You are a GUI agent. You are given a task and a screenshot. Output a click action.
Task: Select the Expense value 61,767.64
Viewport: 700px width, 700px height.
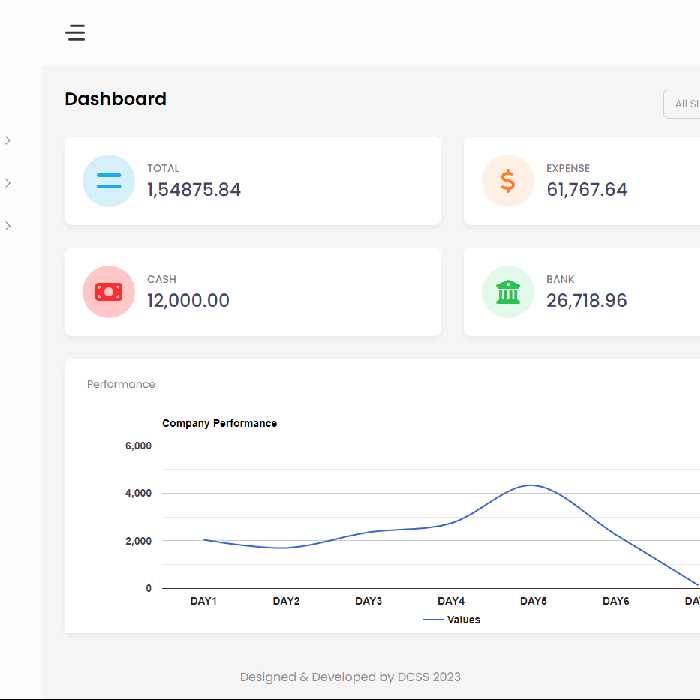[587, 190]
